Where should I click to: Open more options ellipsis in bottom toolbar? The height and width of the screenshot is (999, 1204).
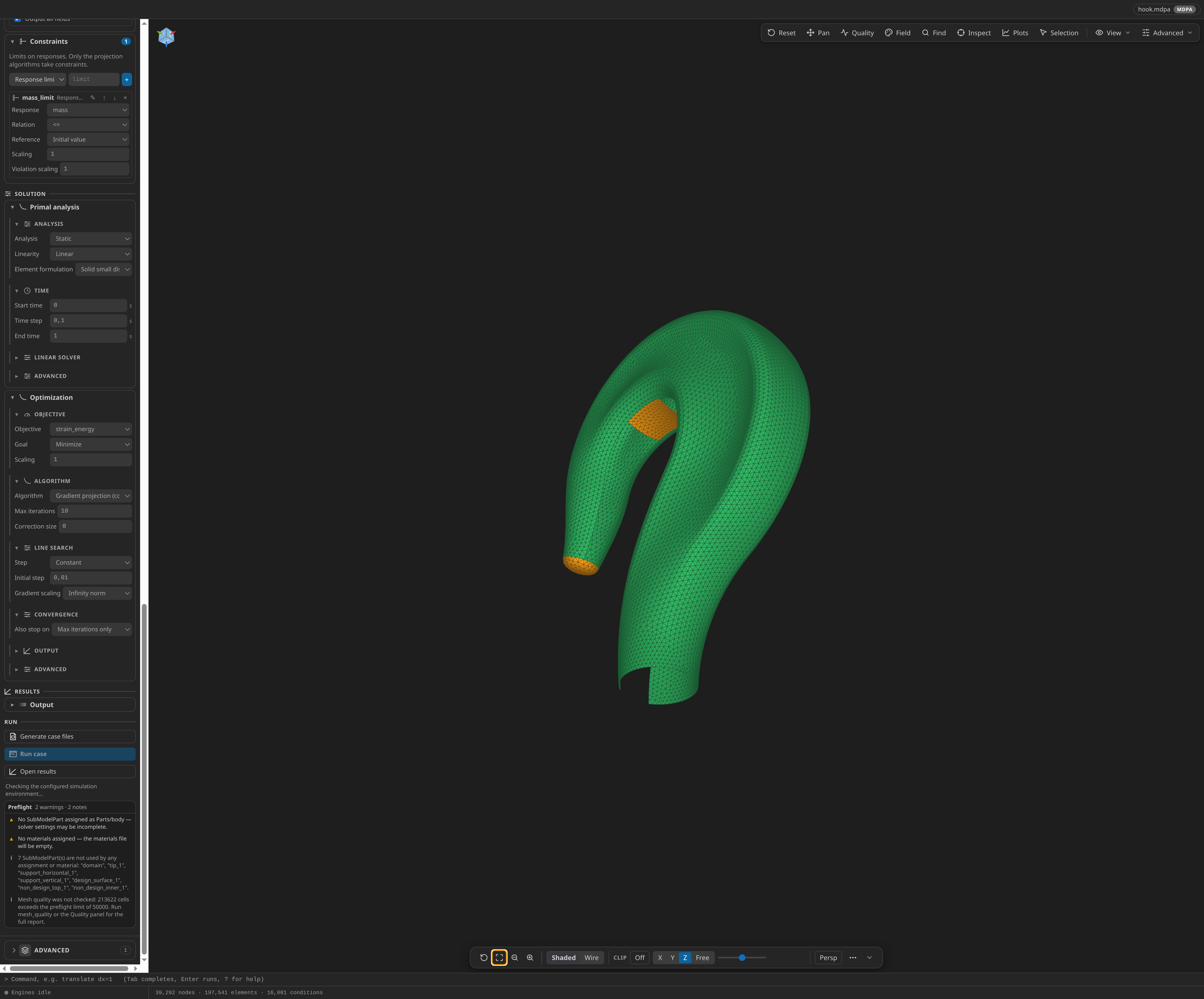tap(853, 958)
